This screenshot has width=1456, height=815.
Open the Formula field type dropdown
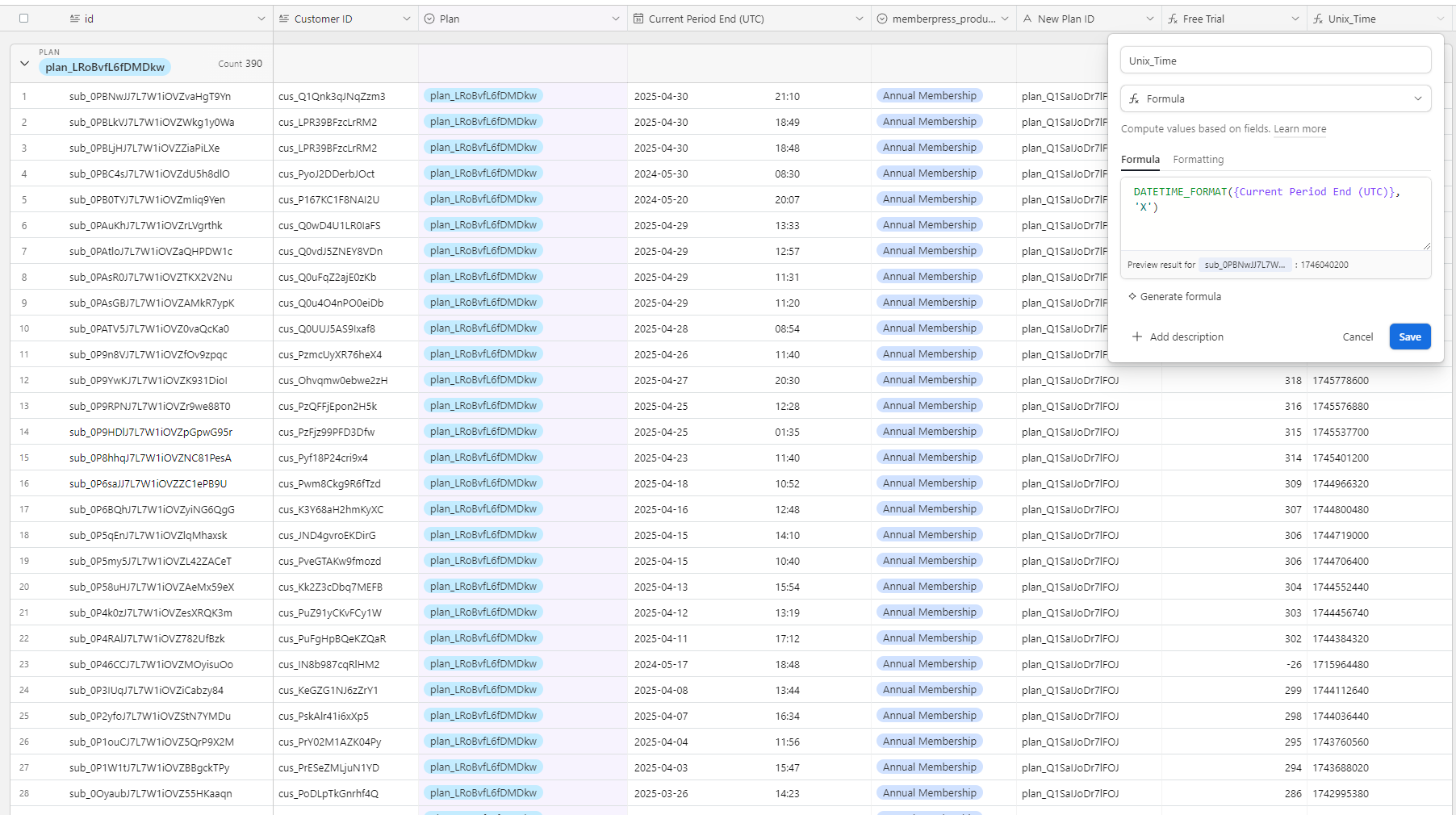(x=1275, y=98)
